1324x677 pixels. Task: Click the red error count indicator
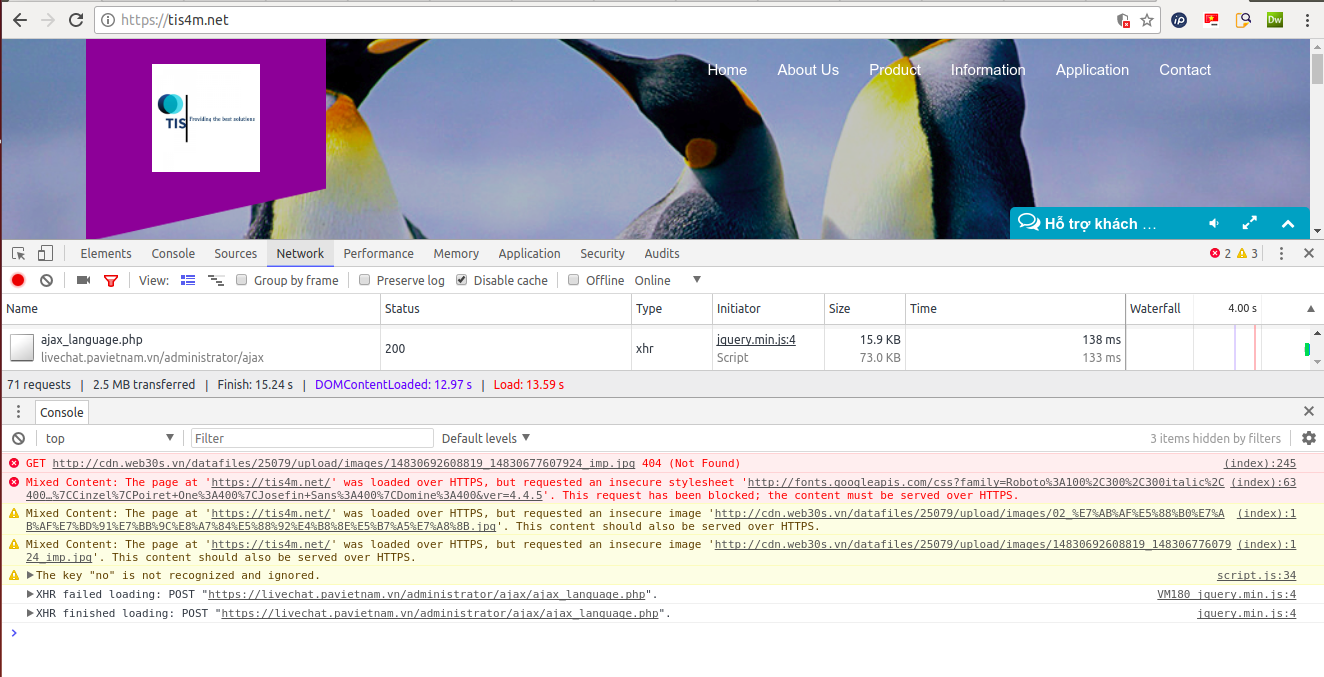(x=1220, y=254)
